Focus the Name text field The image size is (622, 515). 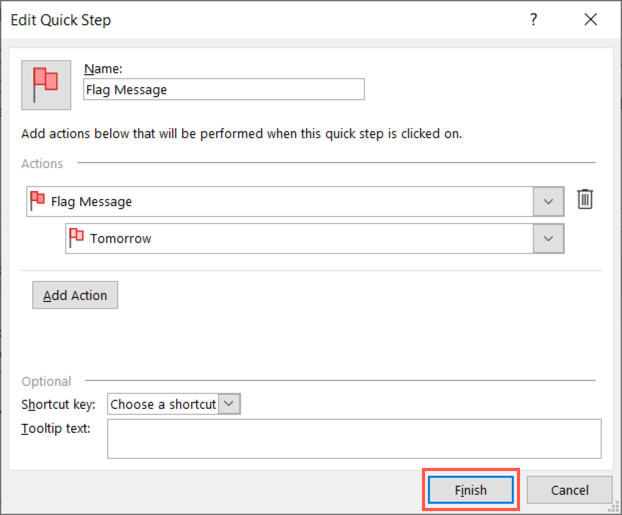coord(224,89)
